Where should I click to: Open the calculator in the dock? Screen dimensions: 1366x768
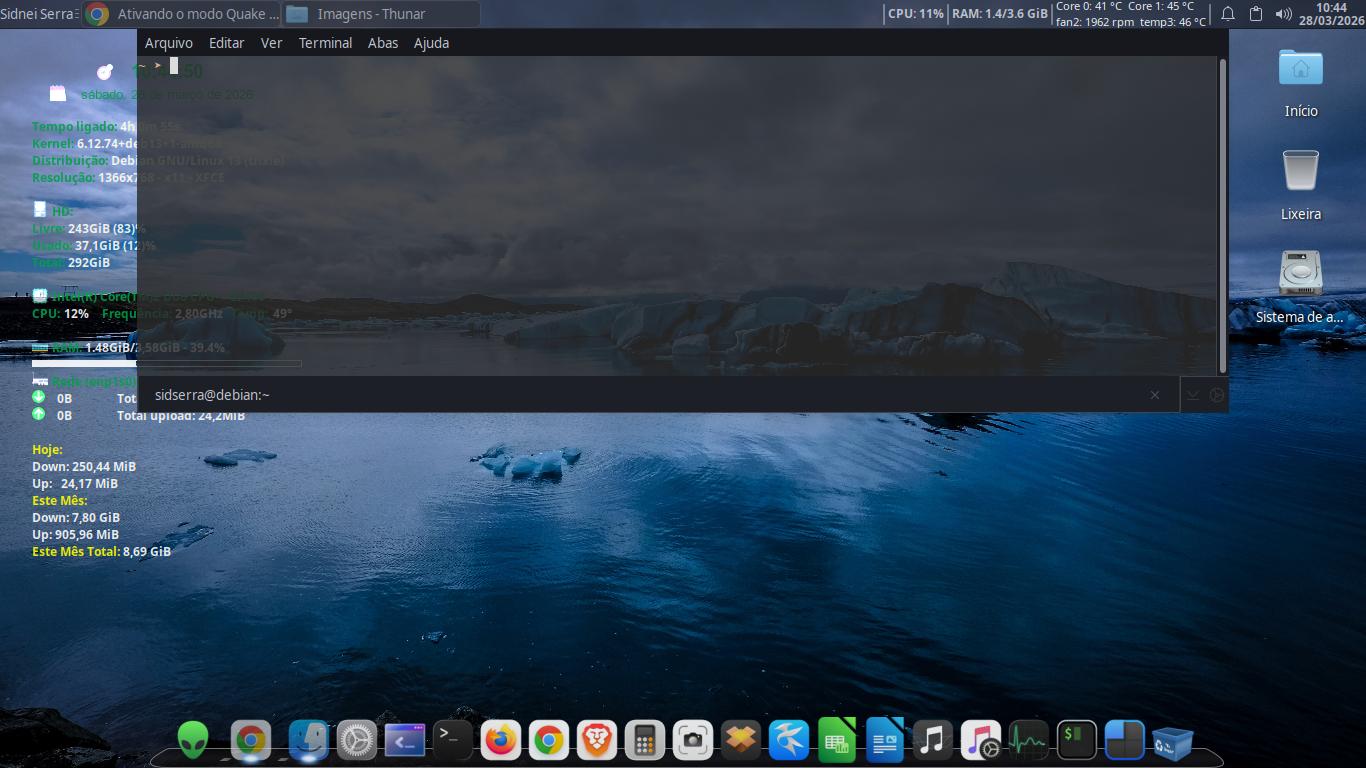pos(645,741)
